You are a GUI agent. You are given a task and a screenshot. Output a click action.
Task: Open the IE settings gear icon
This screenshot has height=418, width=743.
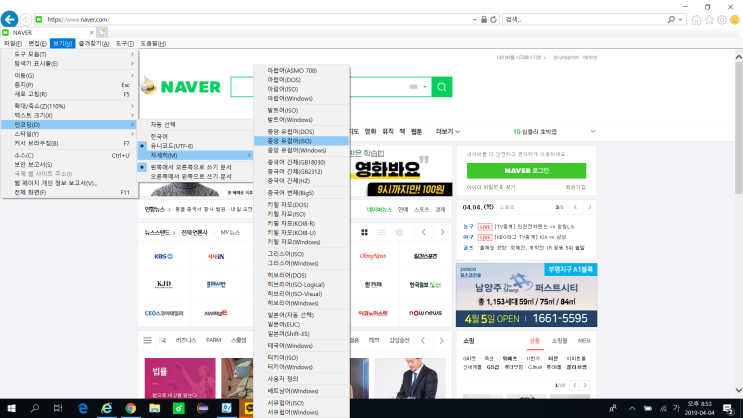point(722,19)
